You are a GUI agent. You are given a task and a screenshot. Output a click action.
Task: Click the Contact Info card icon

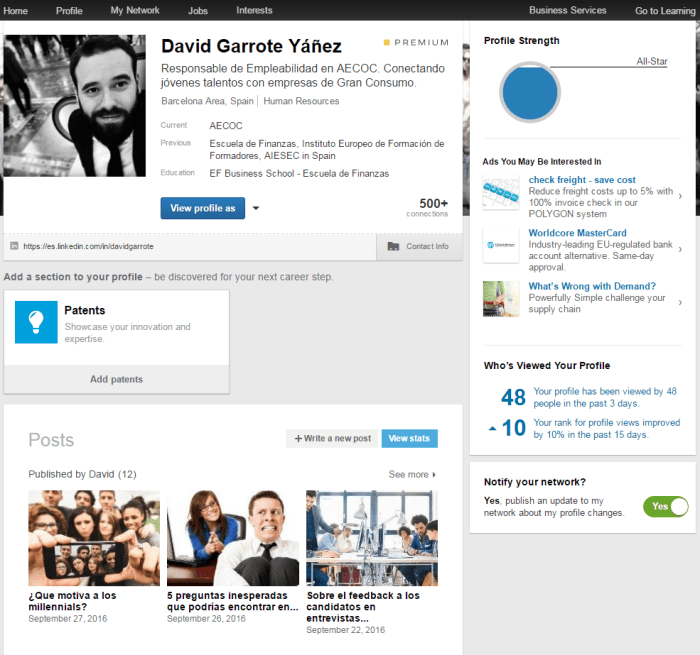(x=393, y=246)
